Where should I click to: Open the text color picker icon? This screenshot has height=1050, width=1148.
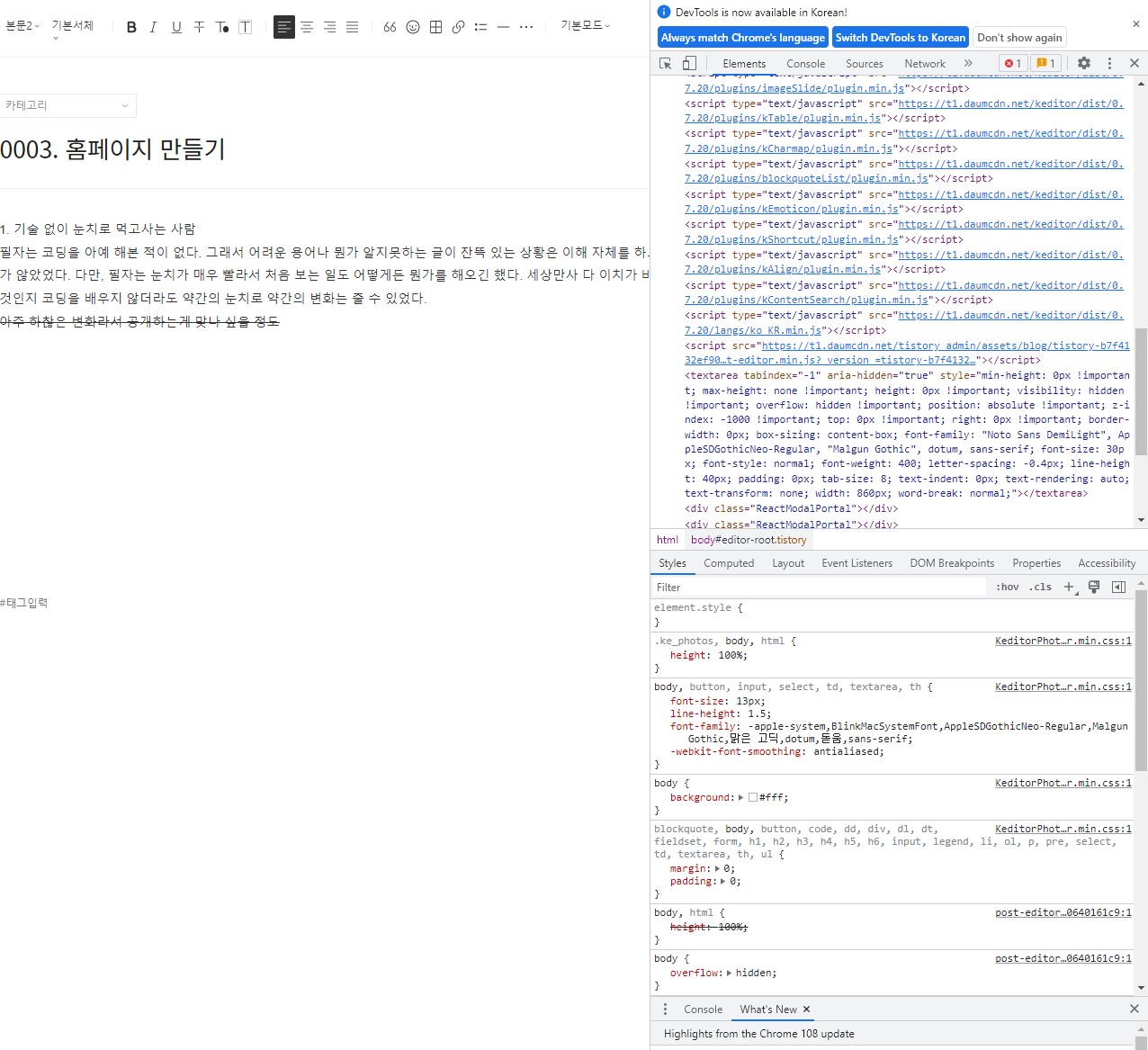pyautogui.click(x=222, y=27)
